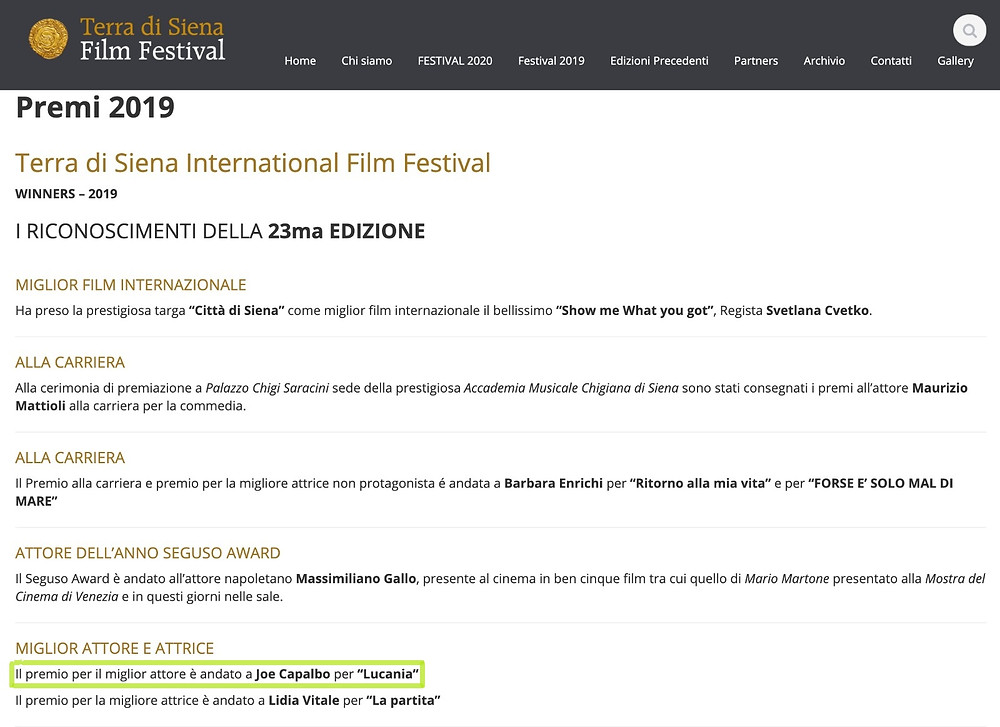Click the film title La partita

[x=403, y=700]
